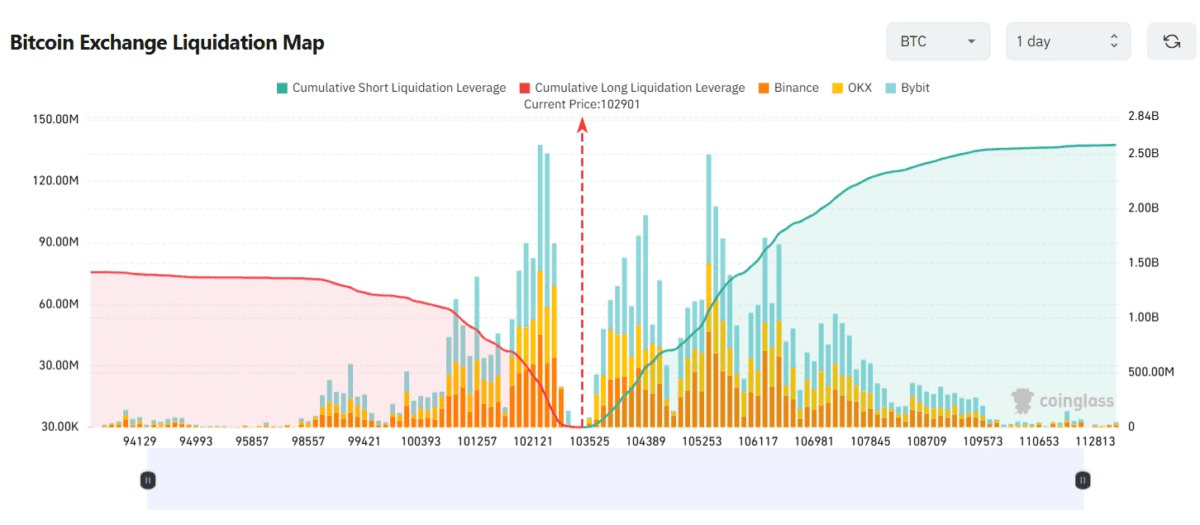Screen dimensions: 1200x525
Task: Click the right range handle icon
Action: click(x=1082, y=480)
